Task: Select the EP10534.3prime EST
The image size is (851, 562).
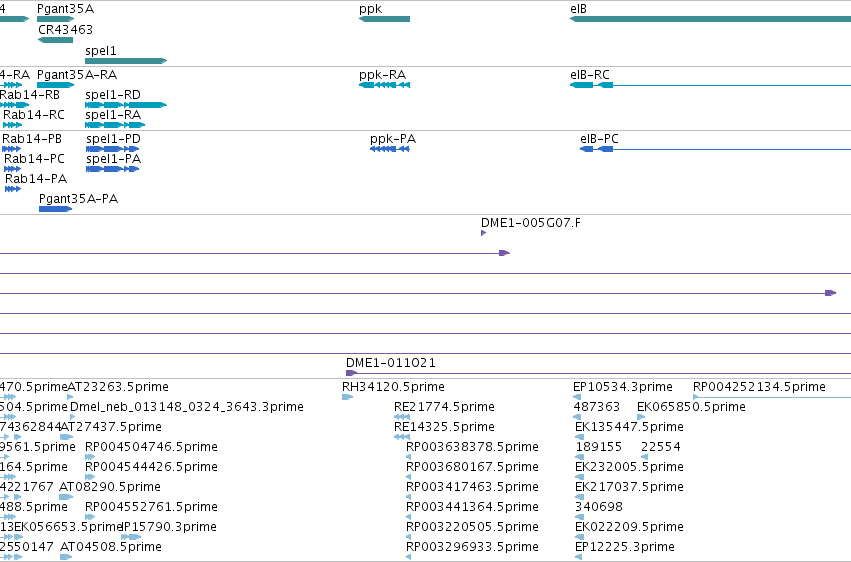Action: [577, 397]
